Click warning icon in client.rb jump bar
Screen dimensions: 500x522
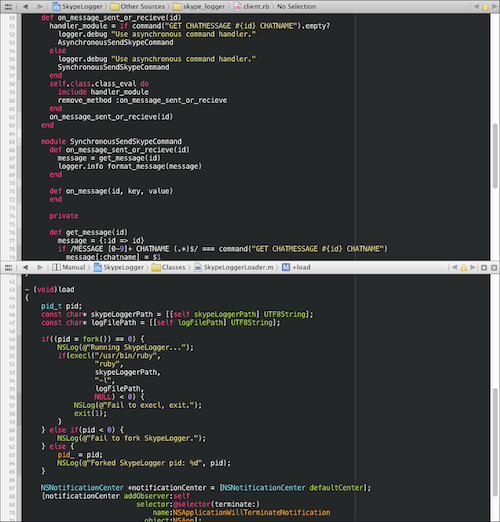point(485,7)
